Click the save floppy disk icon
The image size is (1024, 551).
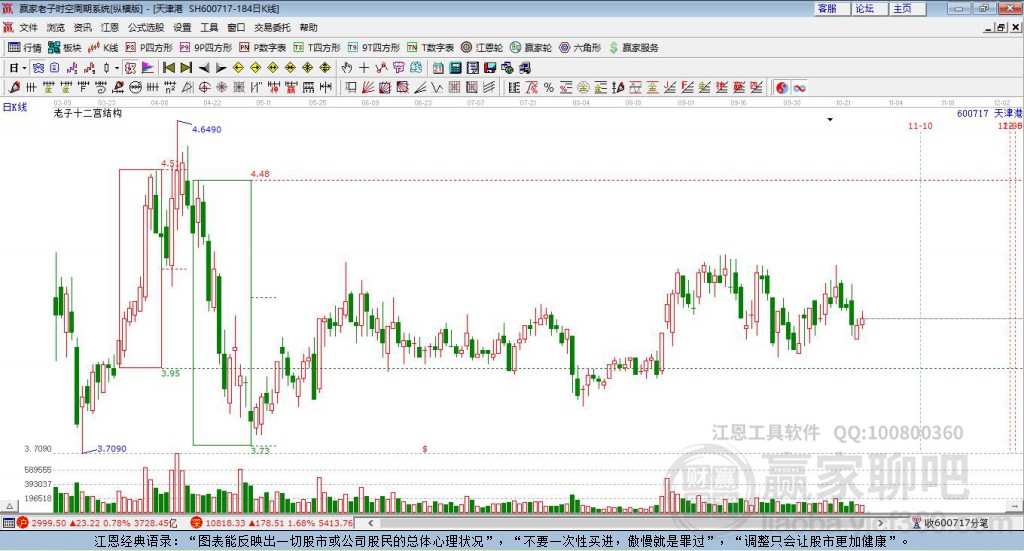(x=490, y=68)
